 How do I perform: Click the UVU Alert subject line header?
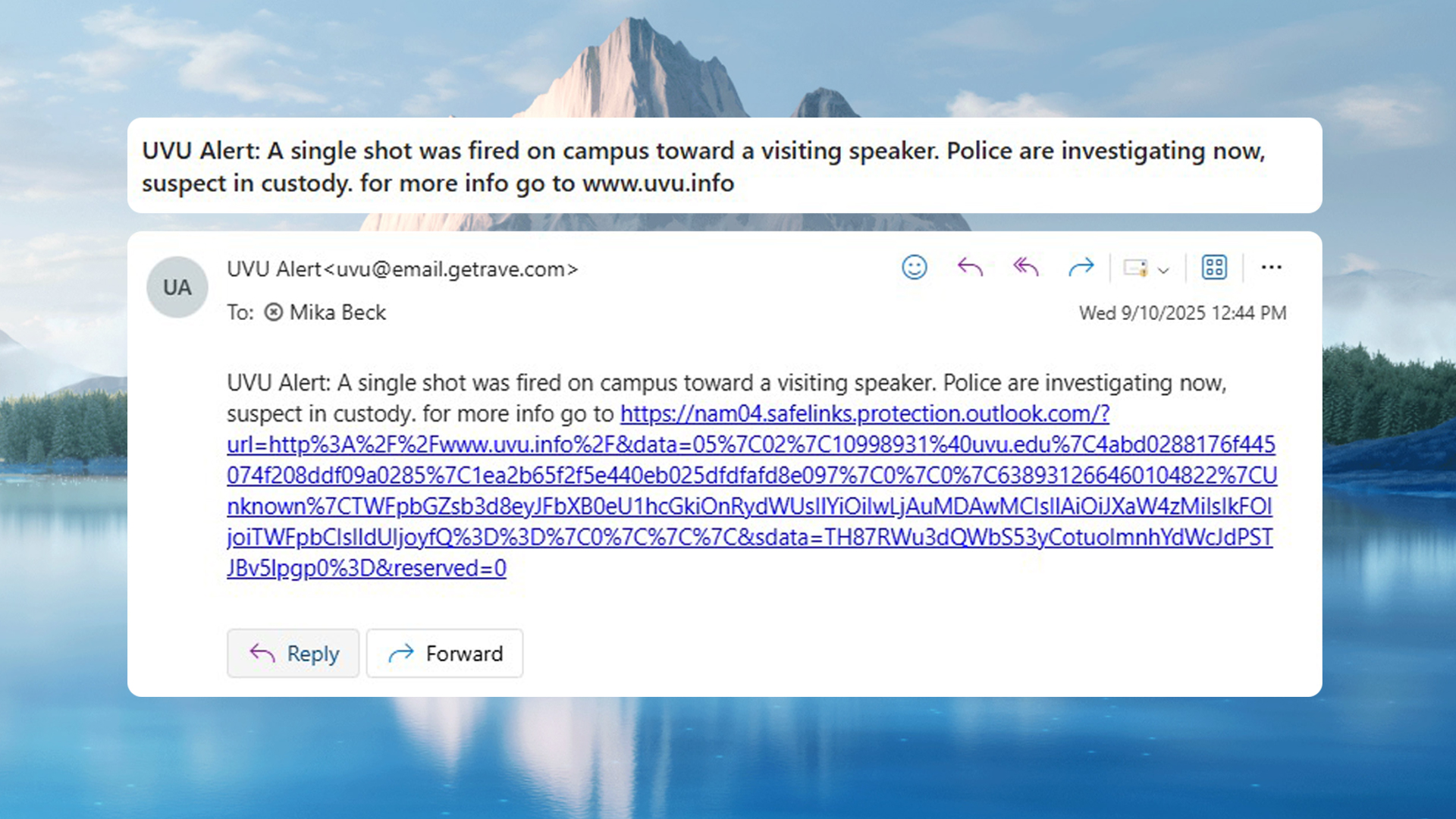tap(703, 167)
